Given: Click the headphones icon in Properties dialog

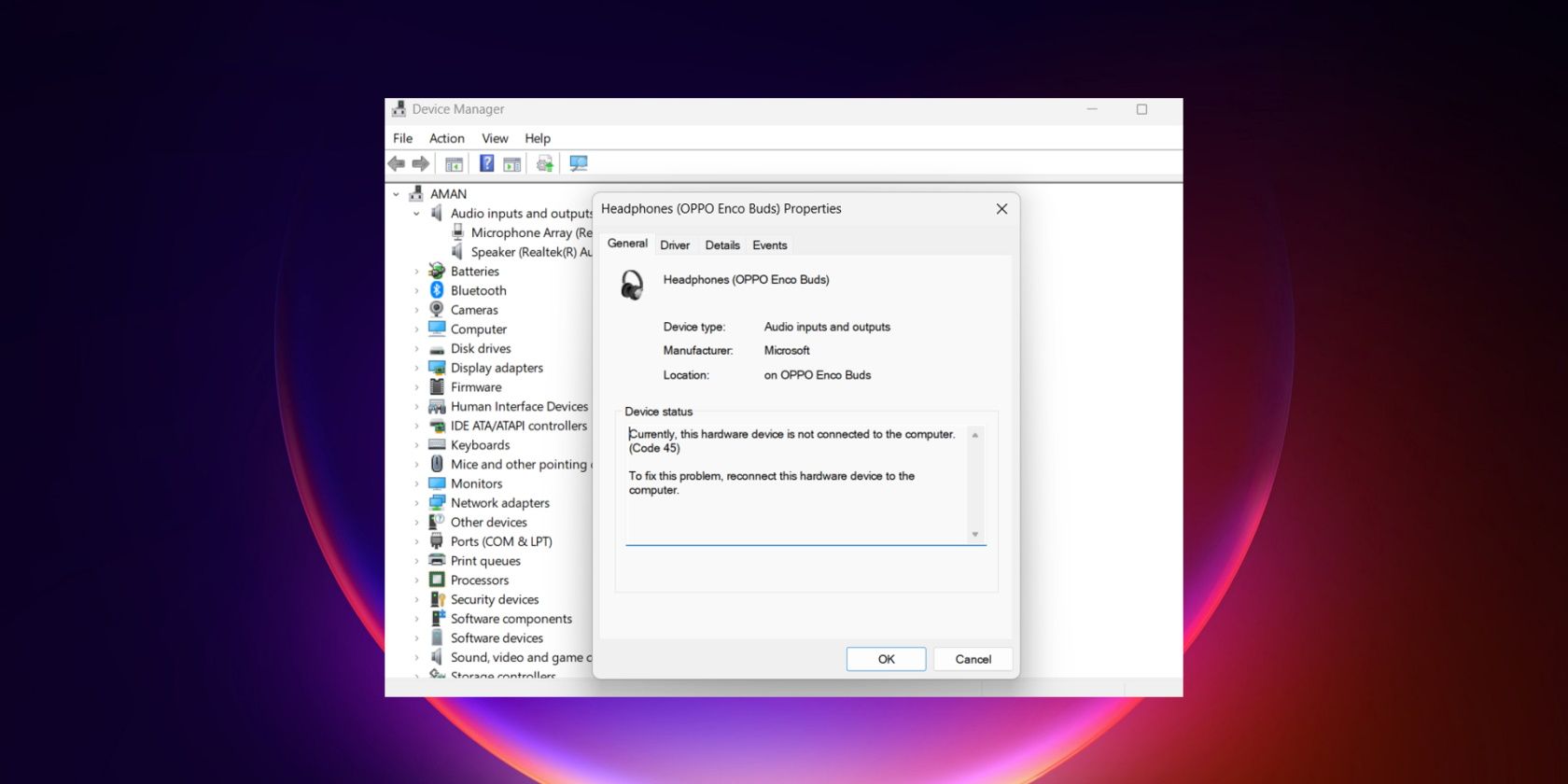Looking at the screenshot, I should [632, 285].
